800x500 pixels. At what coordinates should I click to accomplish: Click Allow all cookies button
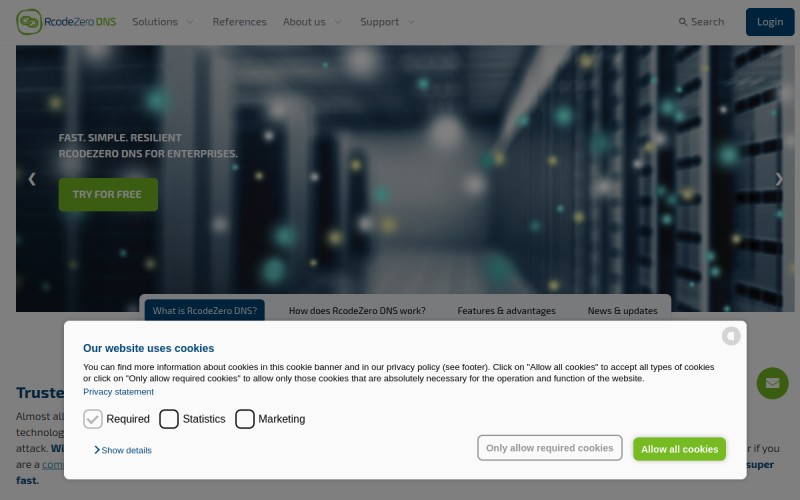click(x=680, y=449)
